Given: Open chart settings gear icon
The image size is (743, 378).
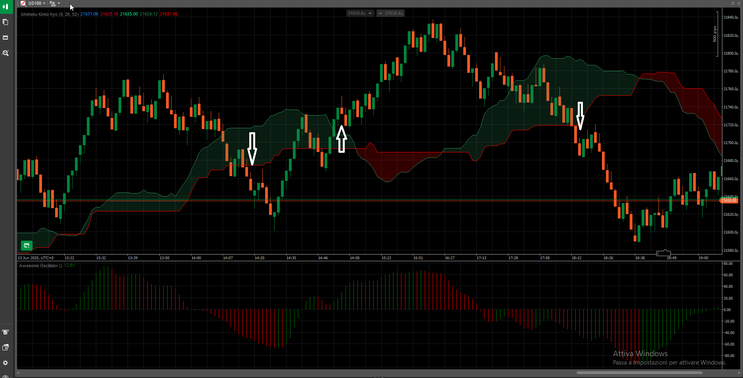Looking at the screenshot, I should click(6, 363).
